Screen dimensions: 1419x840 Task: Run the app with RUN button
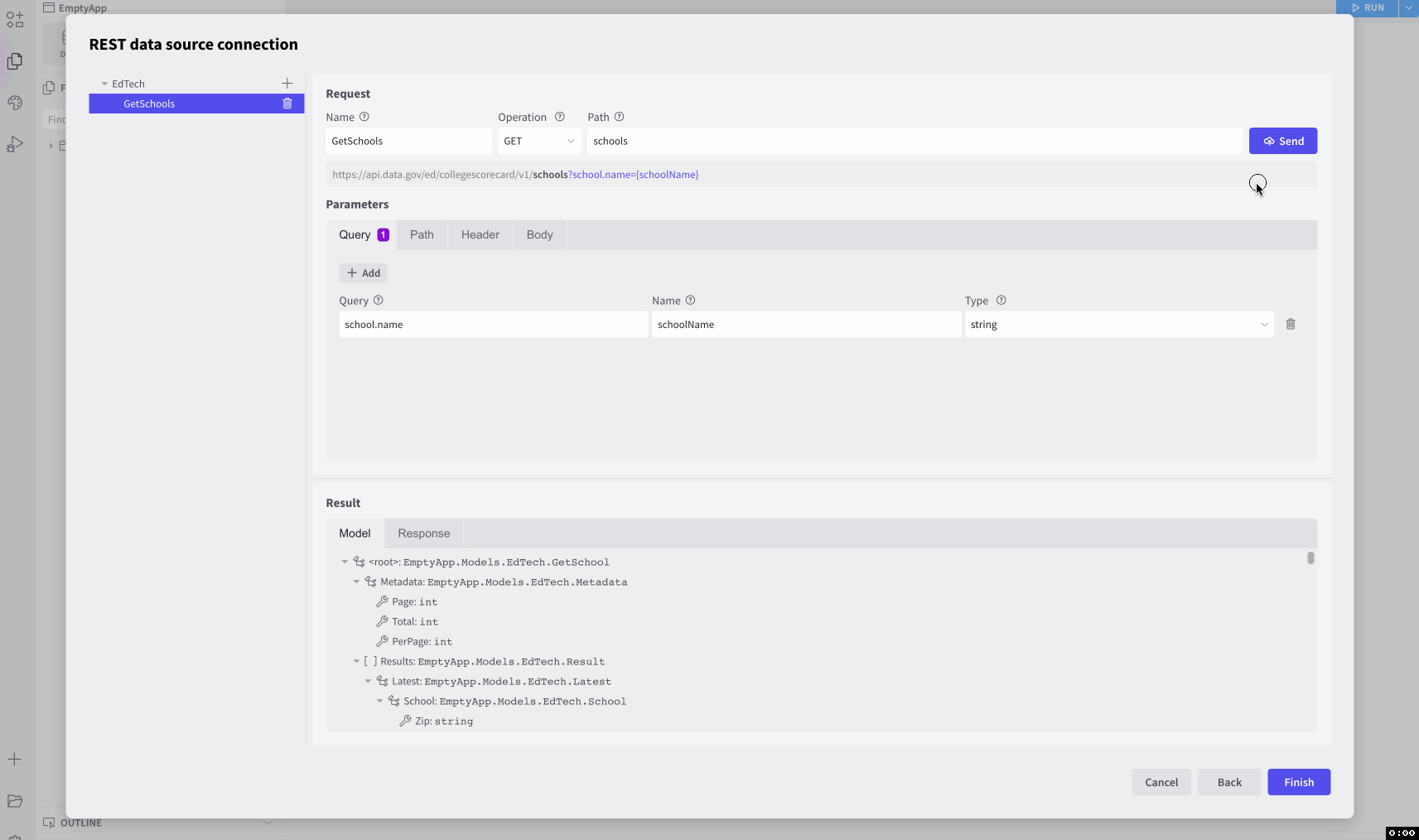(1368, 7)
